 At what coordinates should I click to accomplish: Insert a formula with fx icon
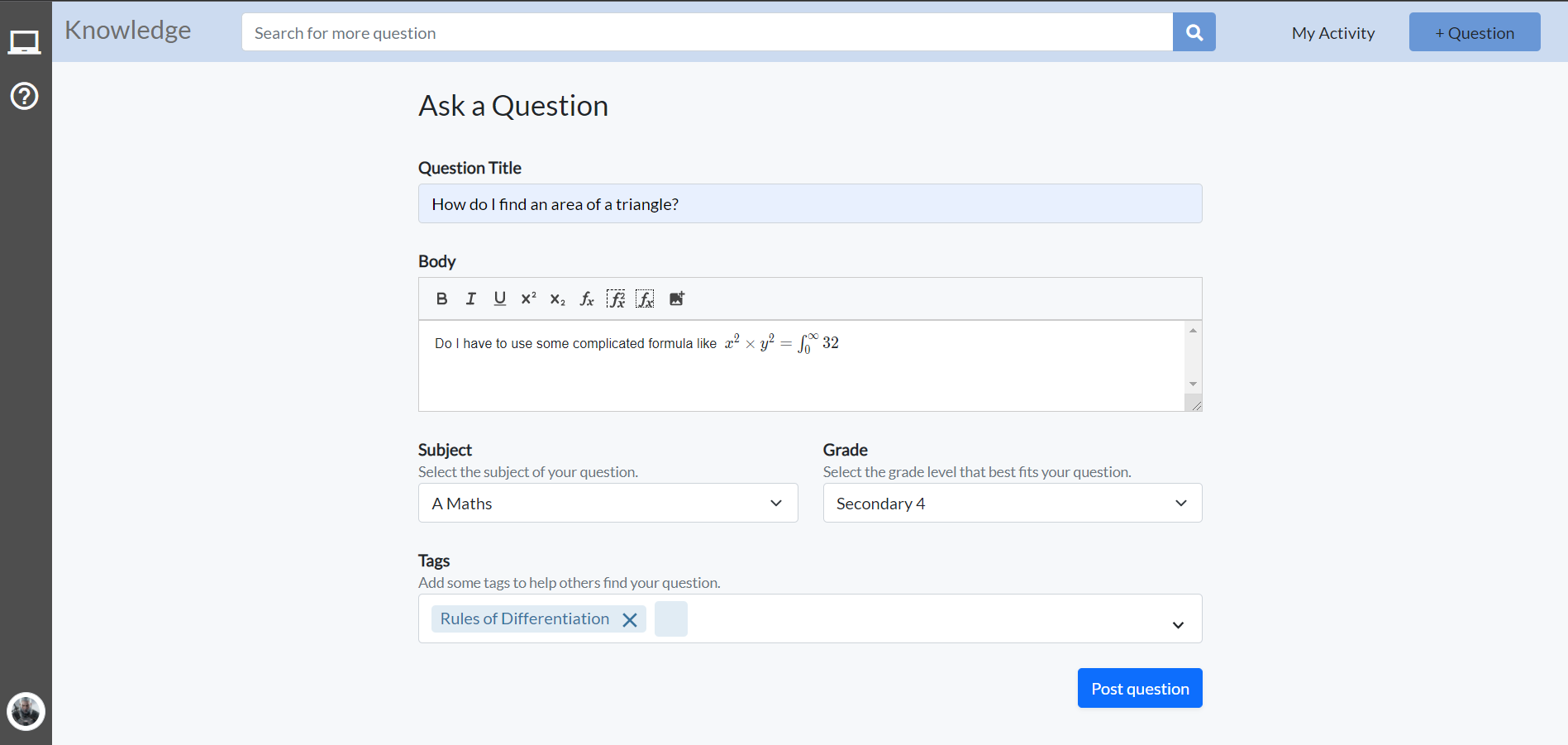pyautogui.click(x=587, y=298)
